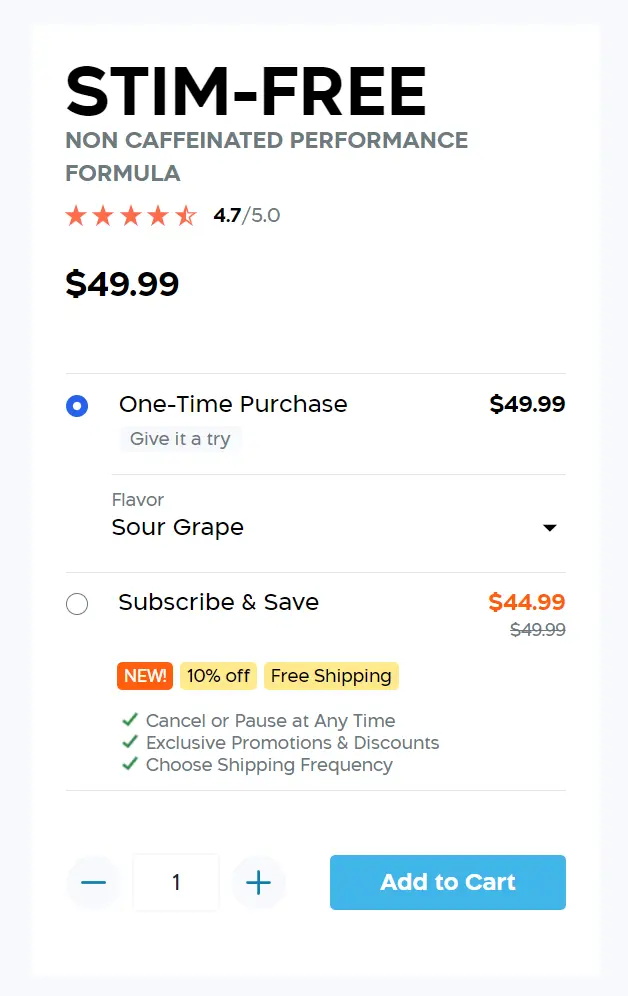The width and height of the screenshot is (628, 996).
Task: Click the One-Time Purchase label text
Action: tap(233, 404)
